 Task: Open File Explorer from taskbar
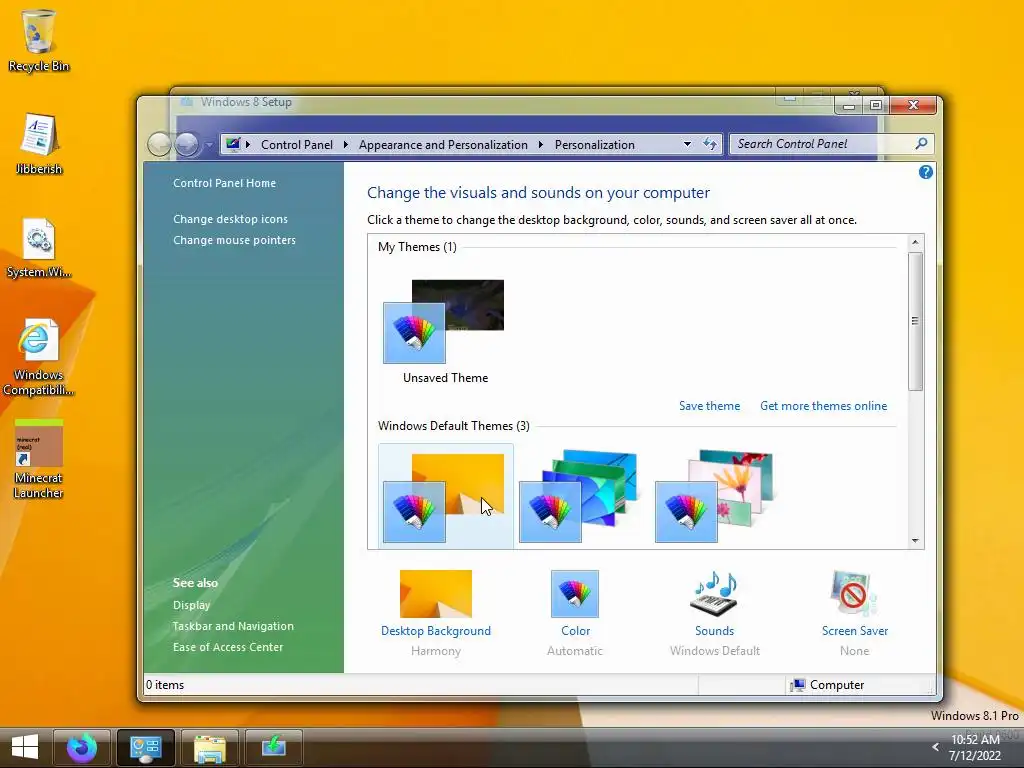210,747
